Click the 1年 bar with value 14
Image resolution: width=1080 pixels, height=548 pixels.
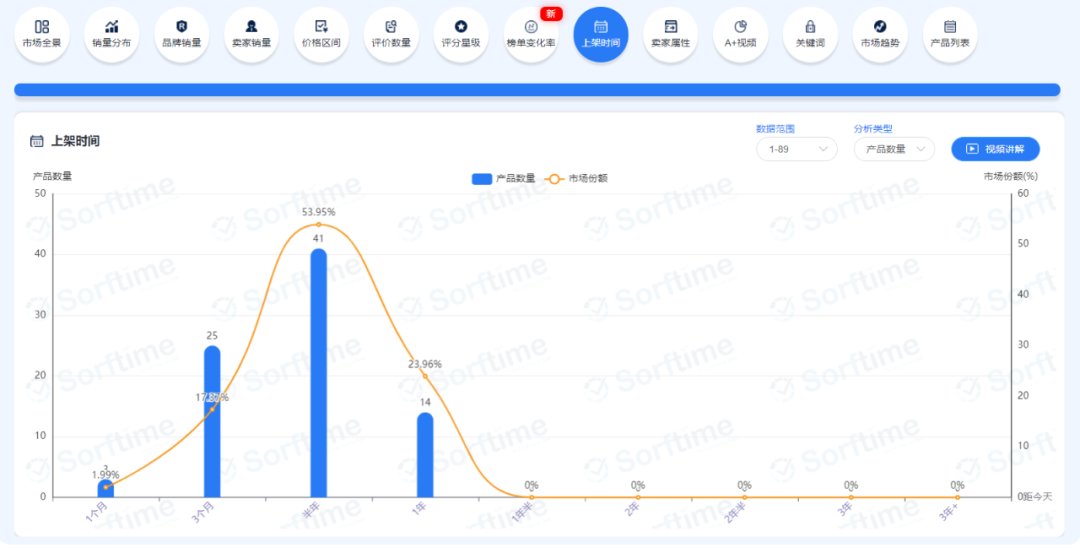(425, 454)
